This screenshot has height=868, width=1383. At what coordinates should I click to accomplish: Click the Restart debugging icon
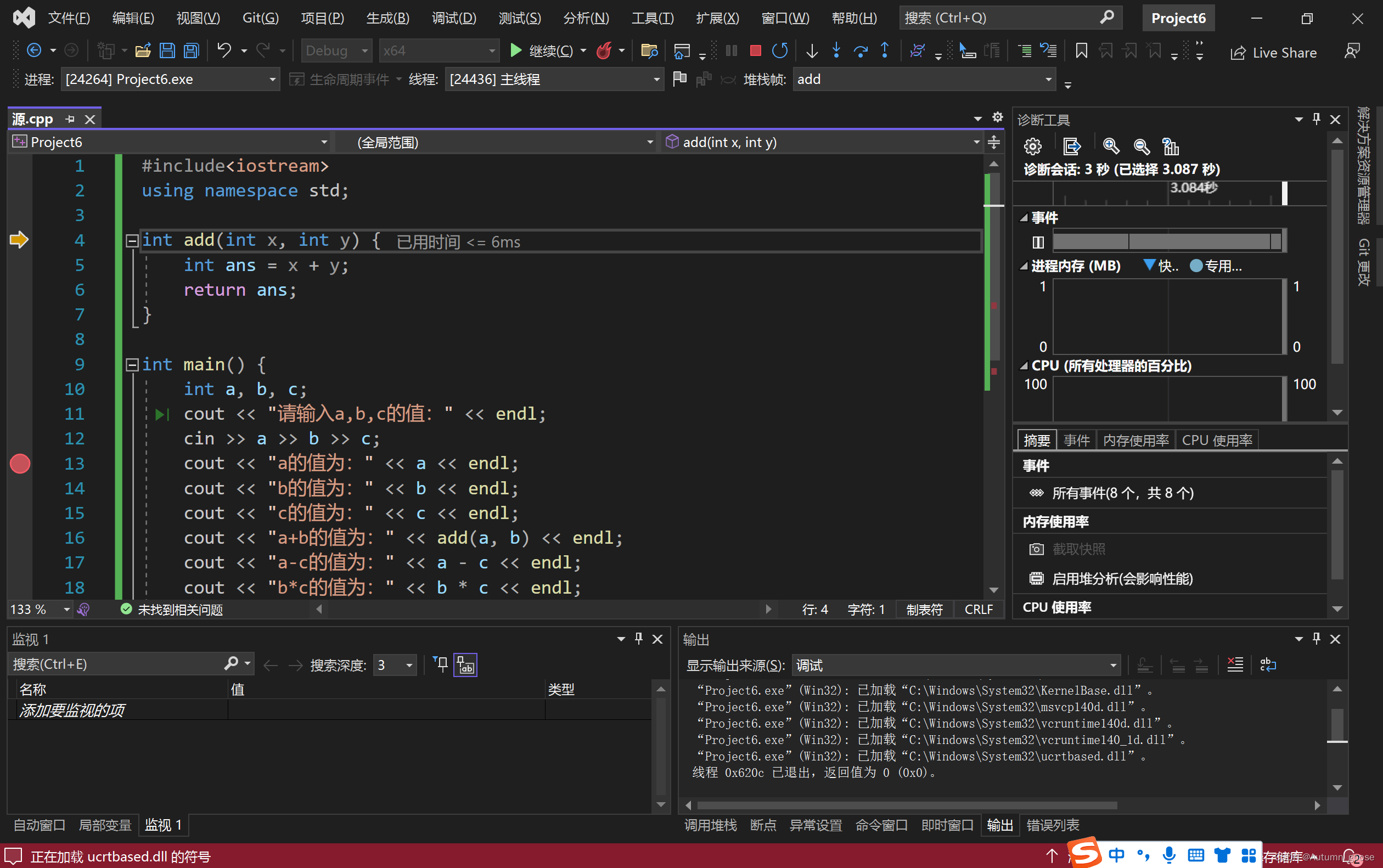coord(780,51)
